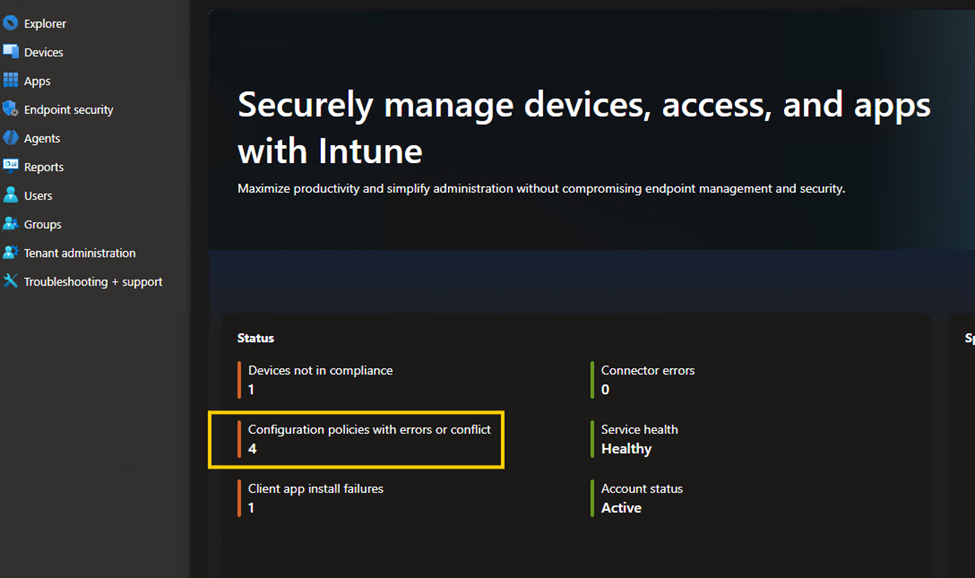Open Client app install failures

(x=315, y=489)
